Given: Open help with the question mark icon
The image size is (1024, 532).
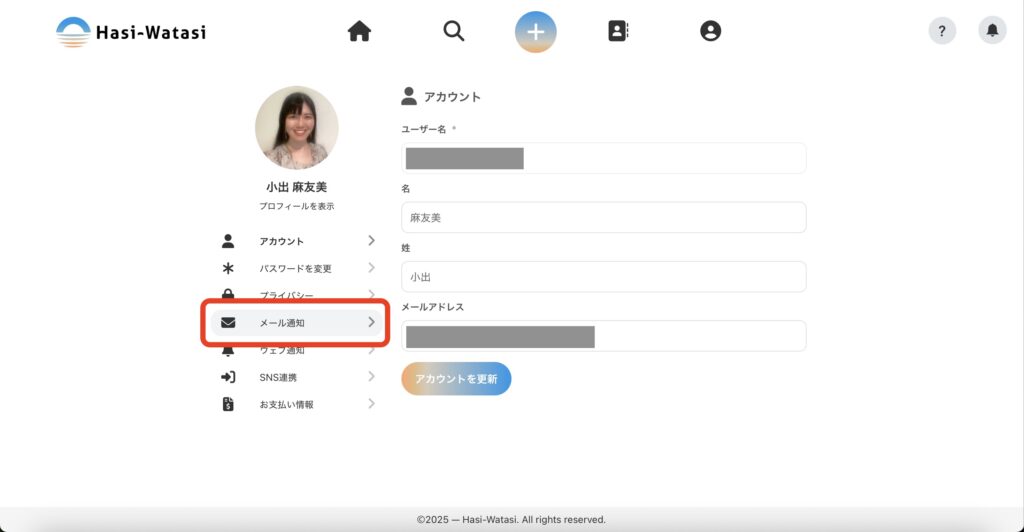Looking at the screenshot, I should click(942, 31).
